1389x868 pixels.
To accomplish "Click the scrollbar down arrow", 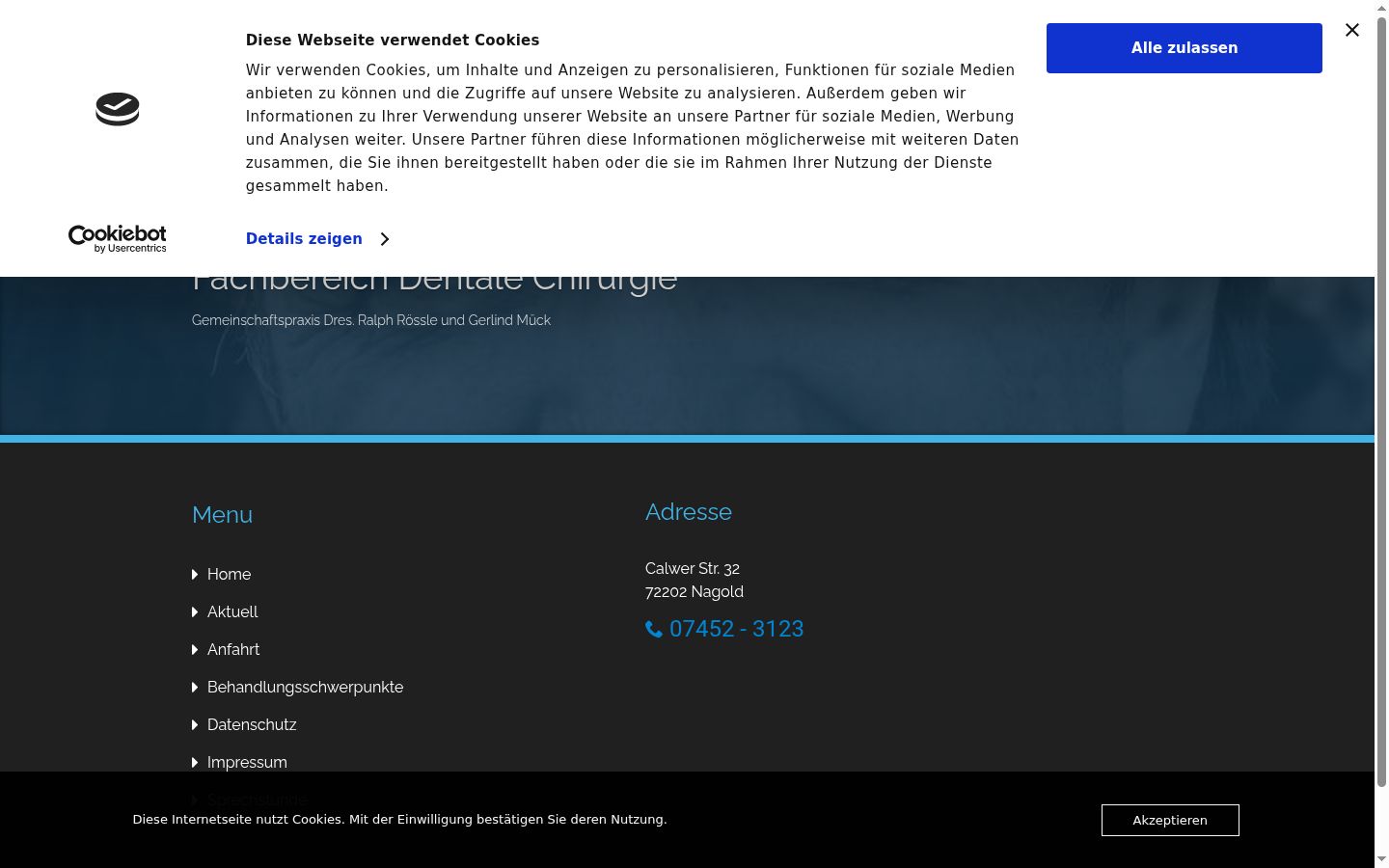I will 1381,859.
